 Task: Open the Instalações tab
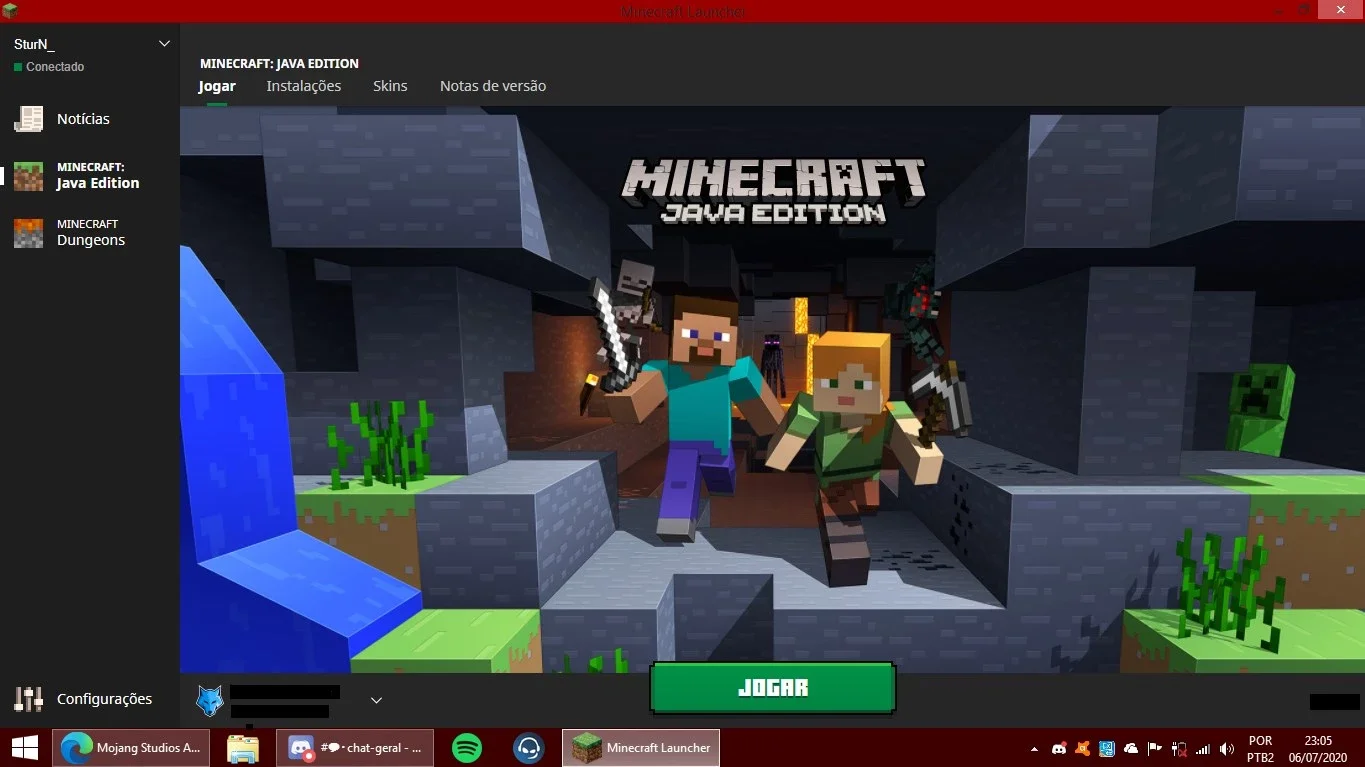pos(304,86)
